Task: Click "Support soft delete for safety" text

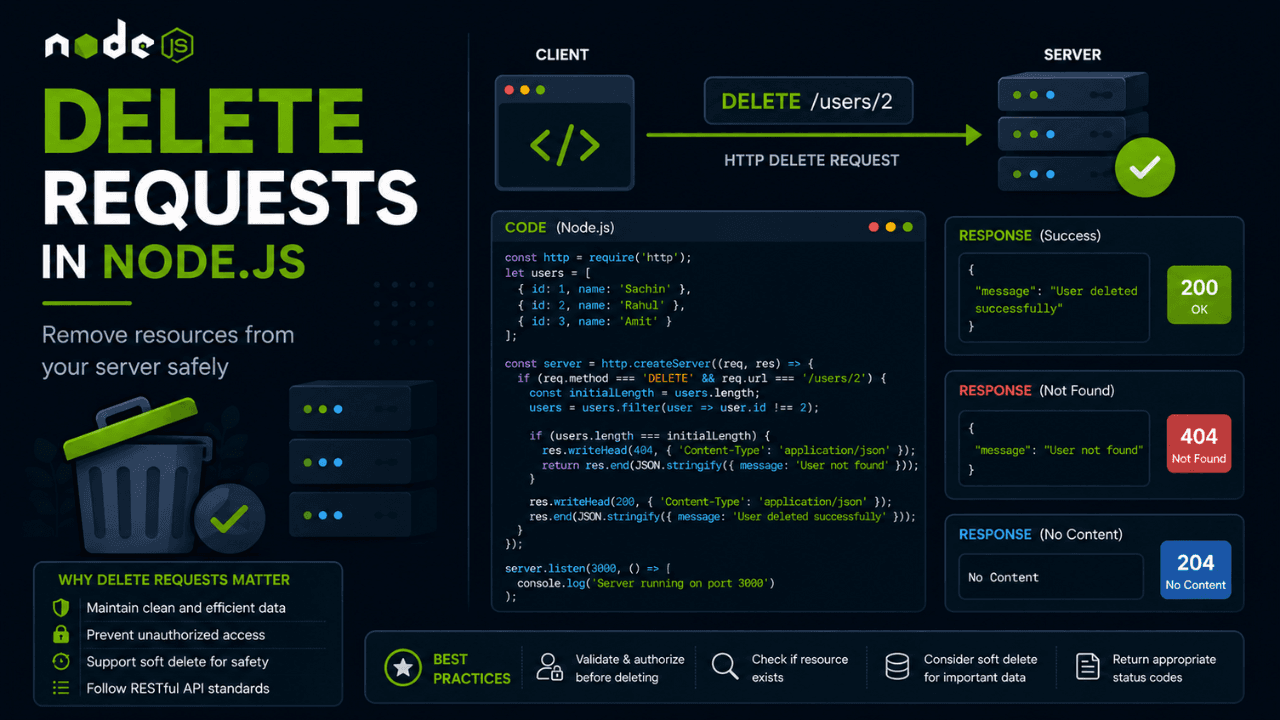Action: 177,662
